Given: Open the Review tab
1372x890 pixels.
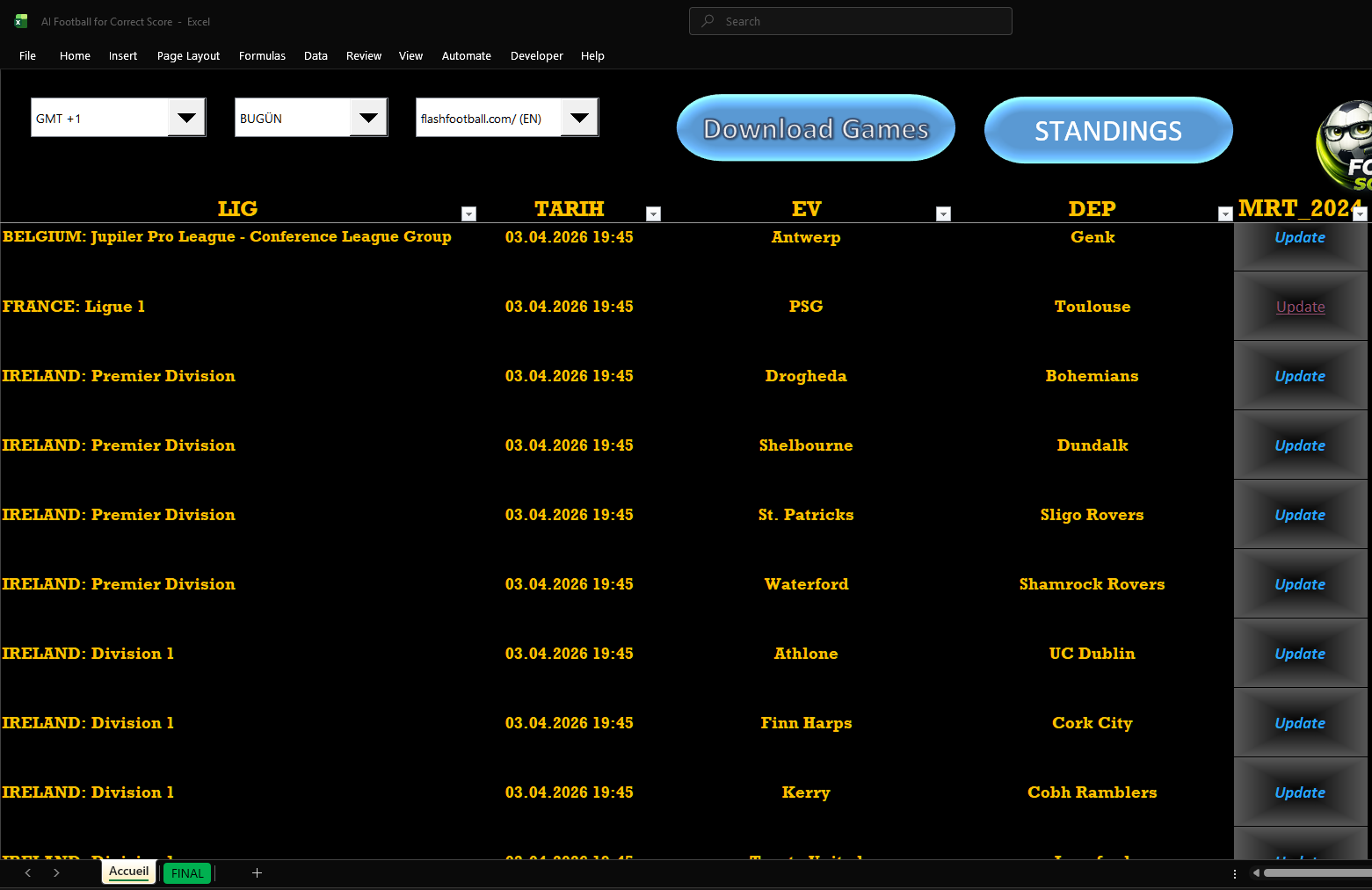Looking at the screenshot, I should (364, 55).
